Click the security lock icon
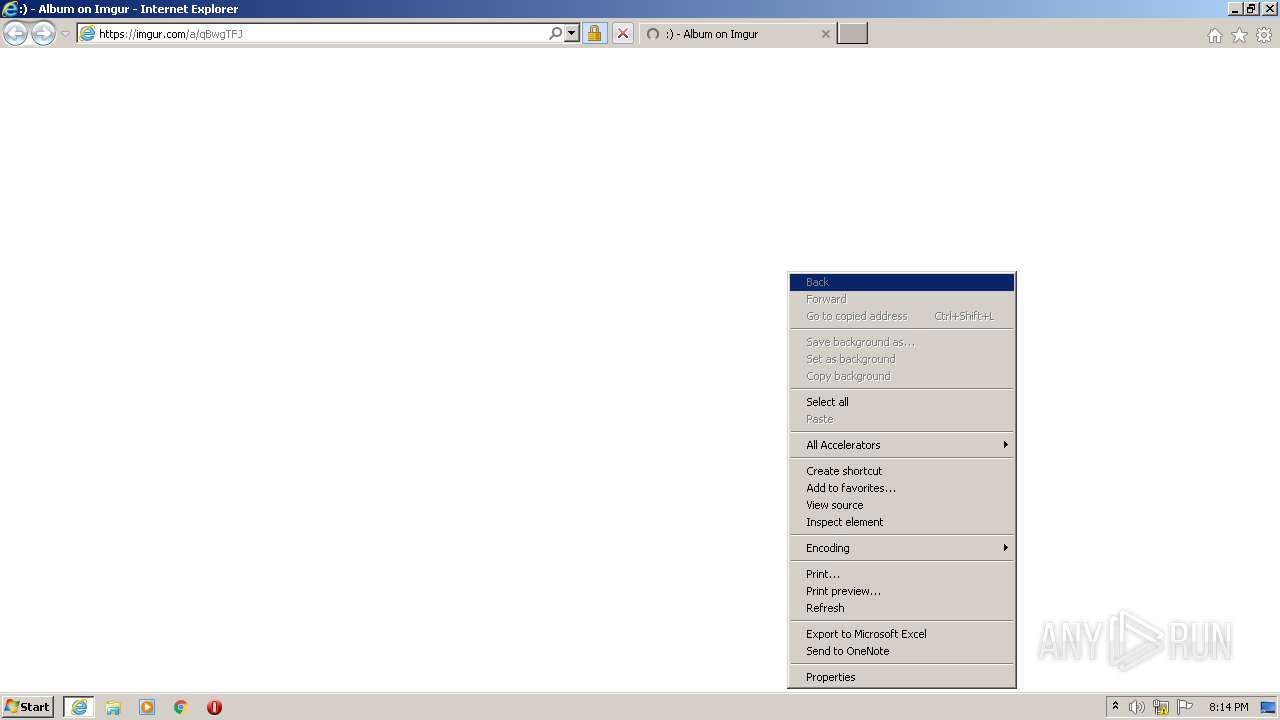Image resolution: width=1280 pixels, height=720 pixels. pos(594,34)
